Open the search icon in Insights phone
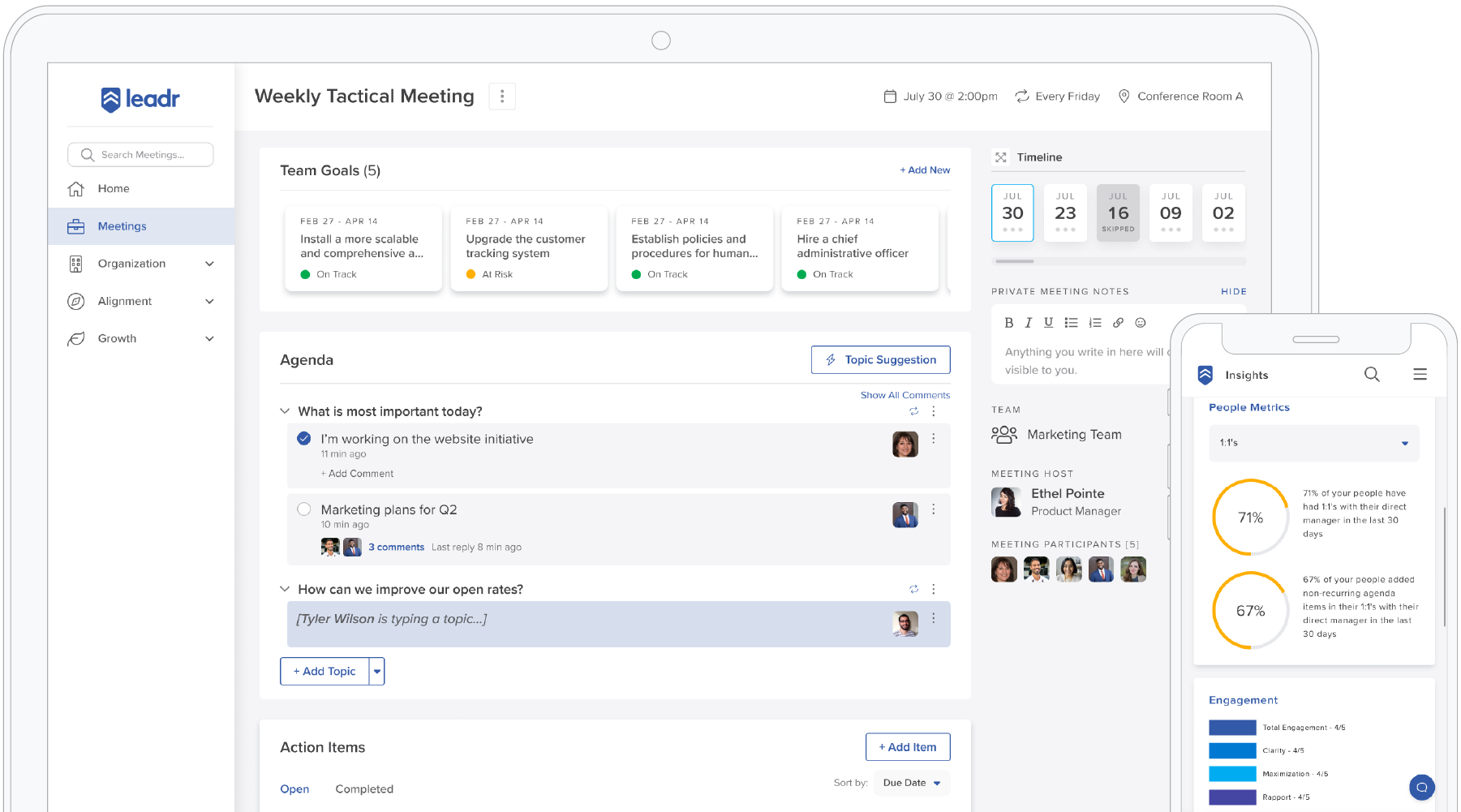 click(1372, 375)
